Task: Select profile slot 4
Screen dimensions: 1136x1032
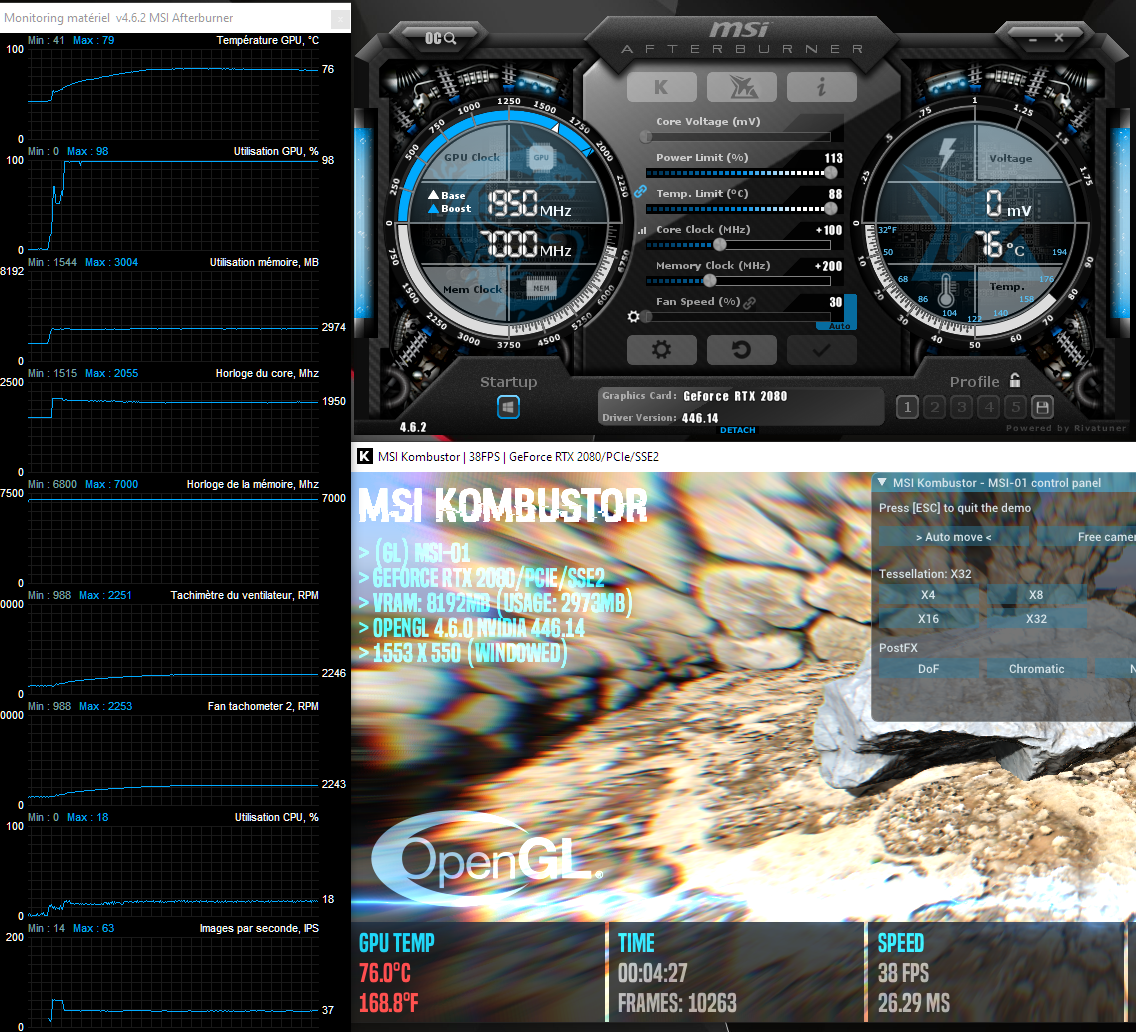Action: (989, 407)
